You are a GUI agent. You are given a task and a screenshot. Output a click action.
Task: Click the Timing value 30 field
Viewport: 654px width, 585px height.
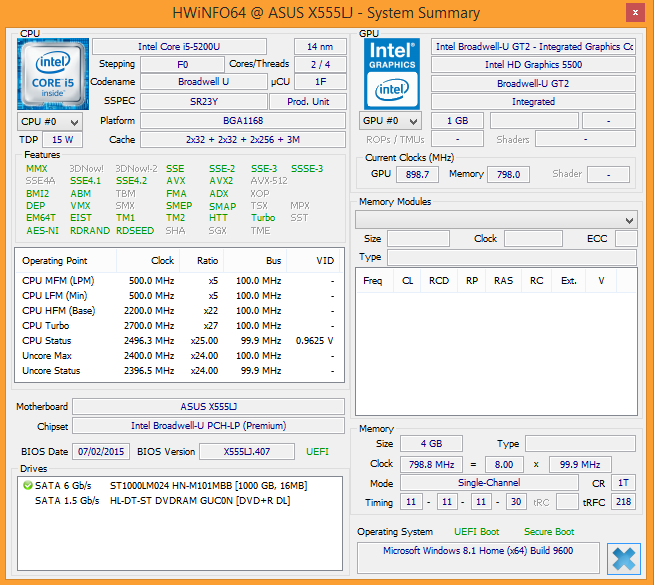coord(516,502)
